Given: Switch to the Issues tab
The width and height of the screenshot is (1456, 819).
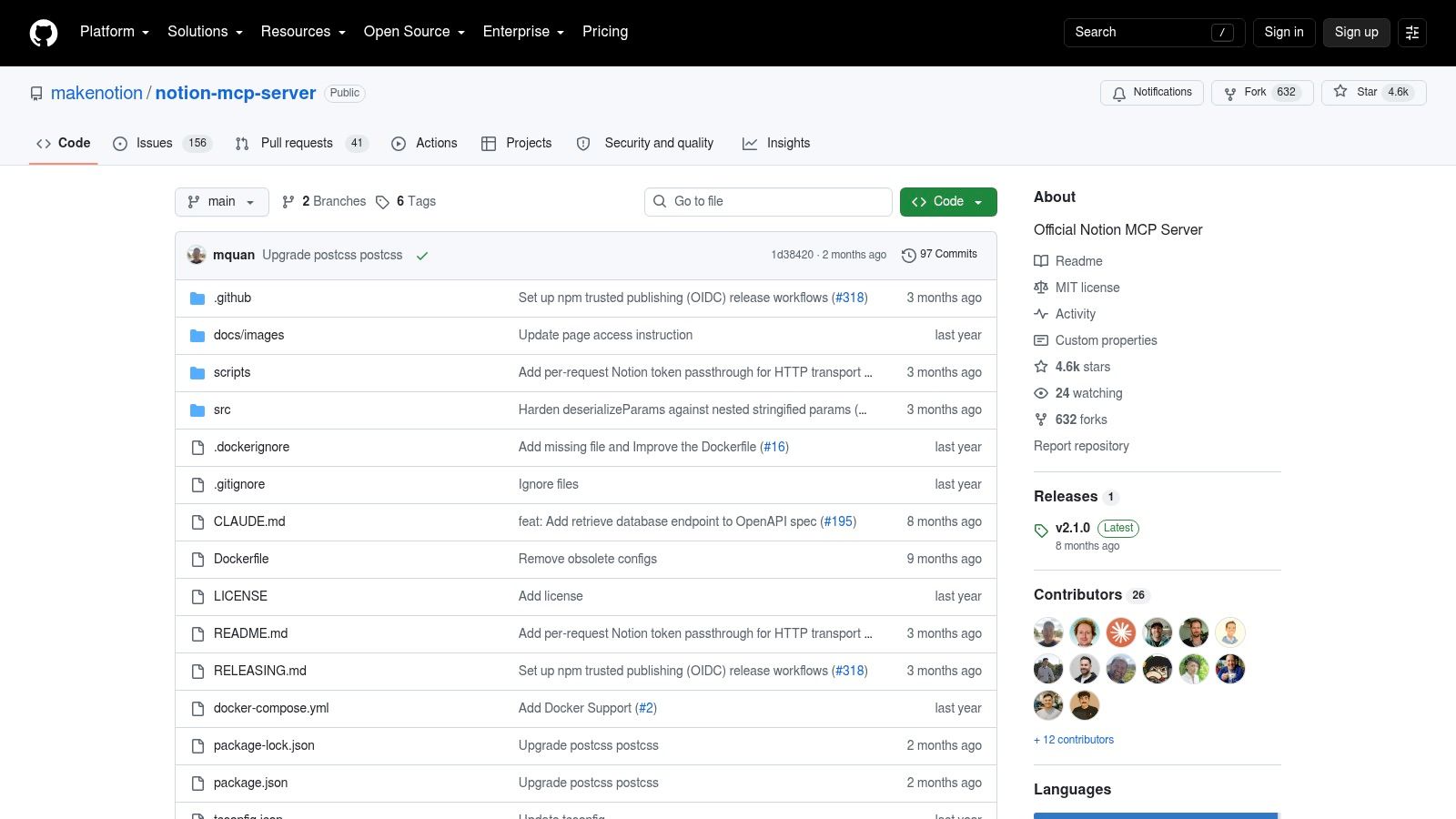Looking at the screenshot, I should click(162, 144).
